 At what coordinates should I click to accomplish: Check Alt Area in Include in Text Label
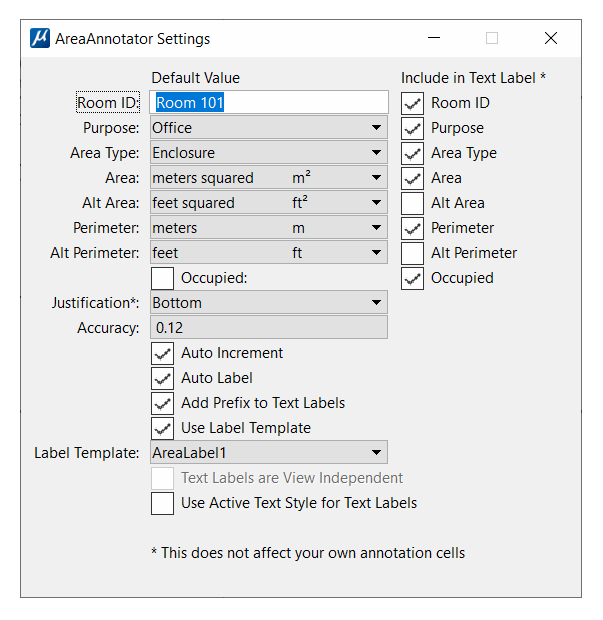(x=412, y=203)
